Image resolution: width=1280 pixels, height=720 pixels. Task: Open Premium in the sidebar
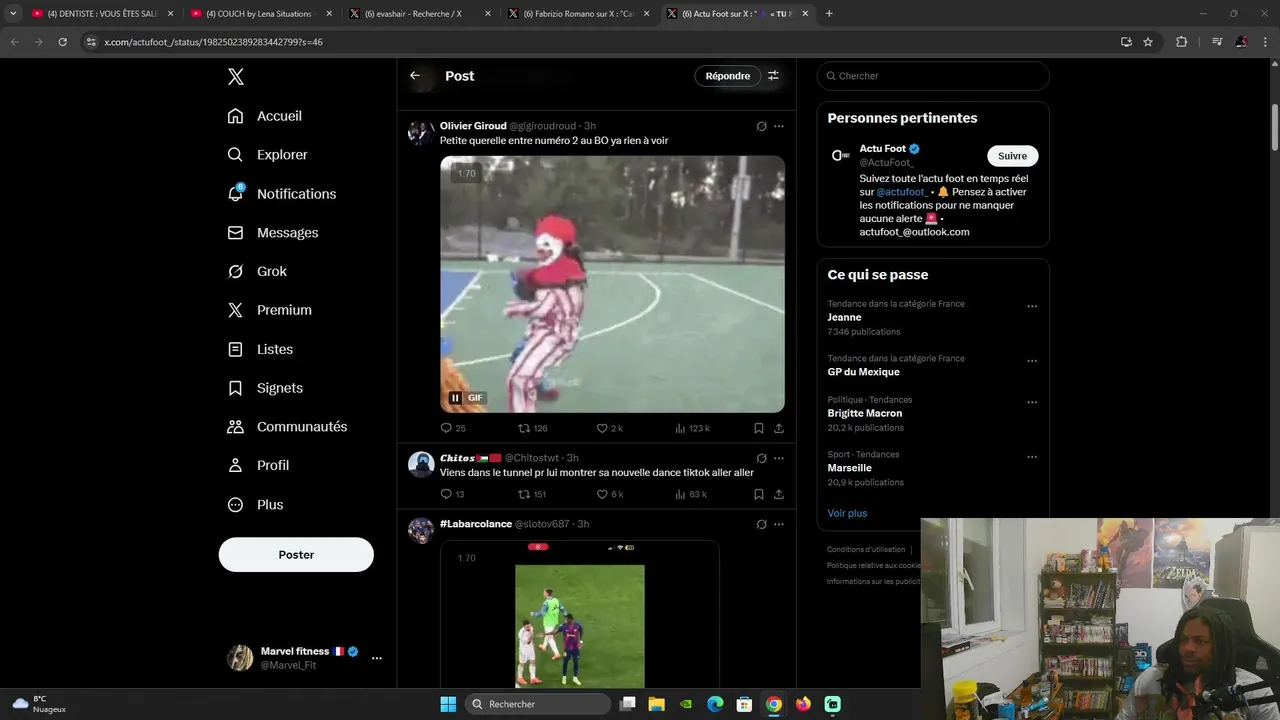click(x=270, y=310)
